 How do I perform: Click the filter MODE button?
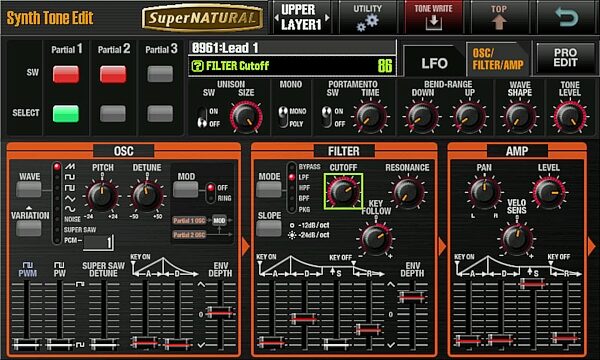click(x=269, y=189)
